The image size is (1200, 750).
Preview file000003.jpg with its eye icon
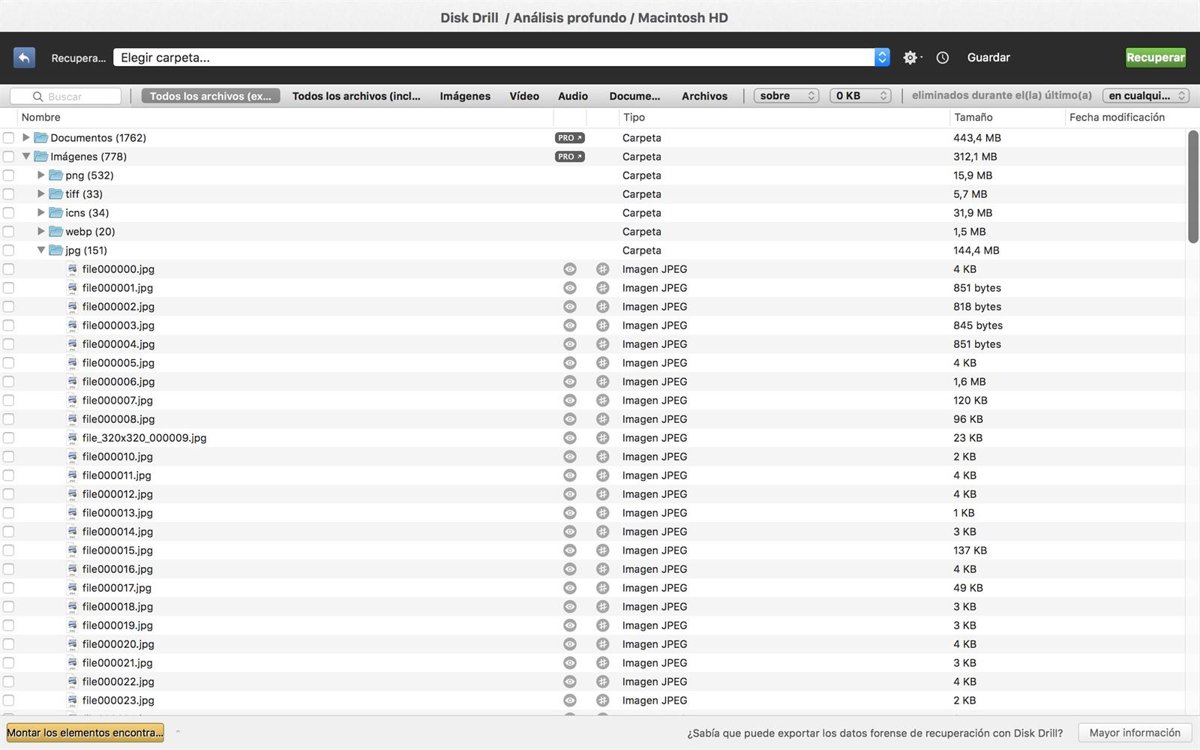pyautogui.click(x=570, y=325)
